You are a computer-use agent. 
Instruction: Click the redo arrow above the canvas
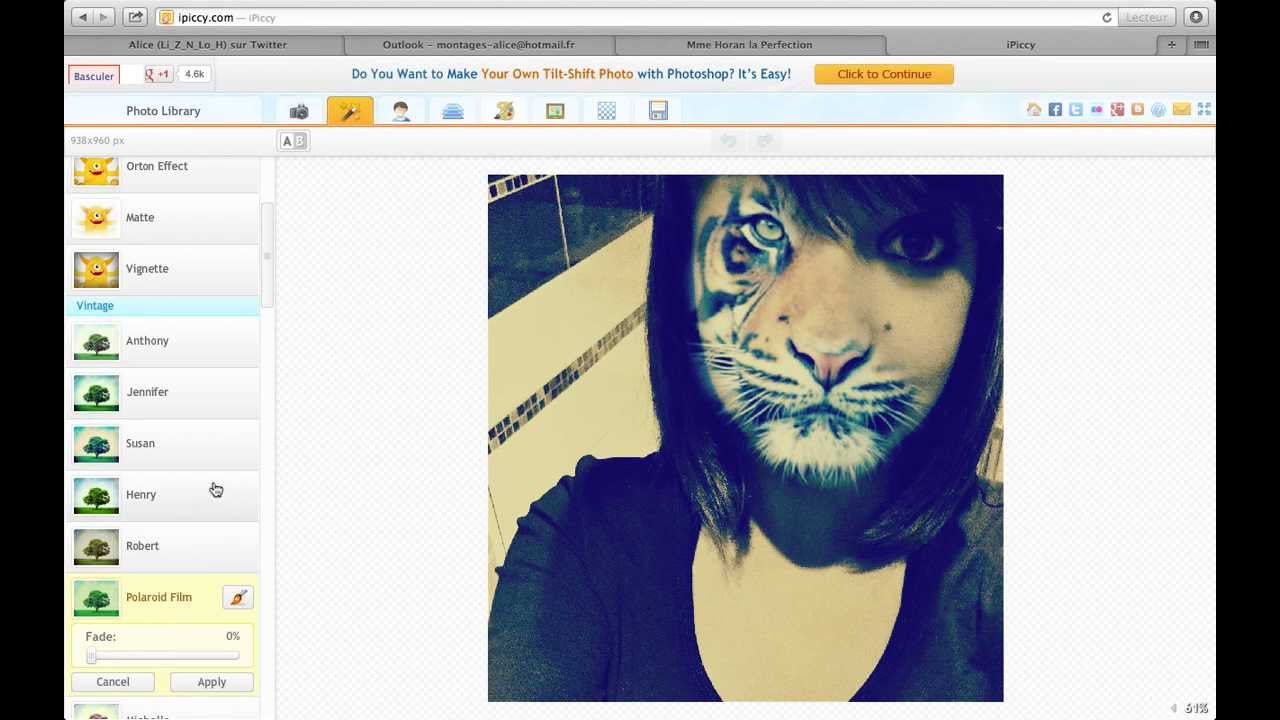pyautogui.click(x=764, y=141)
